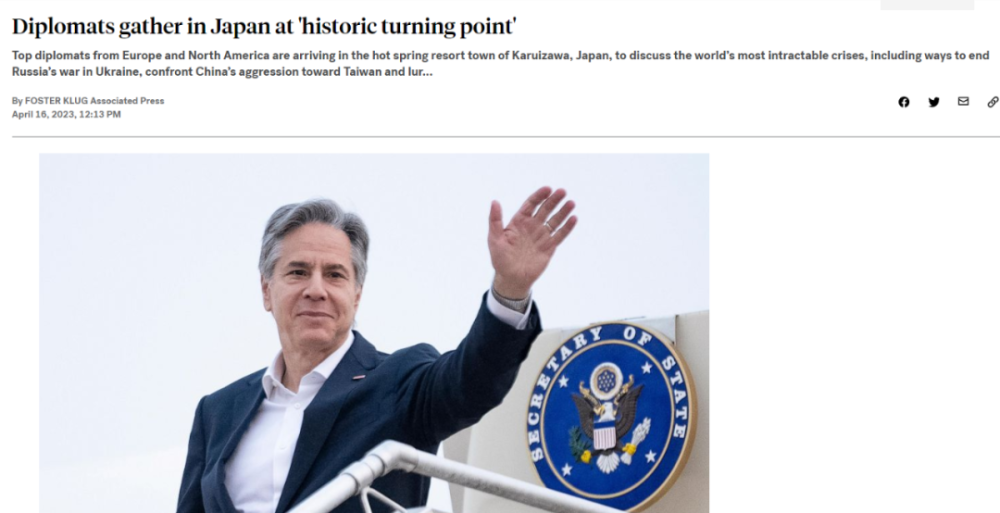Viewport: 1000px width, 513px height.
Task: Open the main article photo
Action: coord(374,332)
